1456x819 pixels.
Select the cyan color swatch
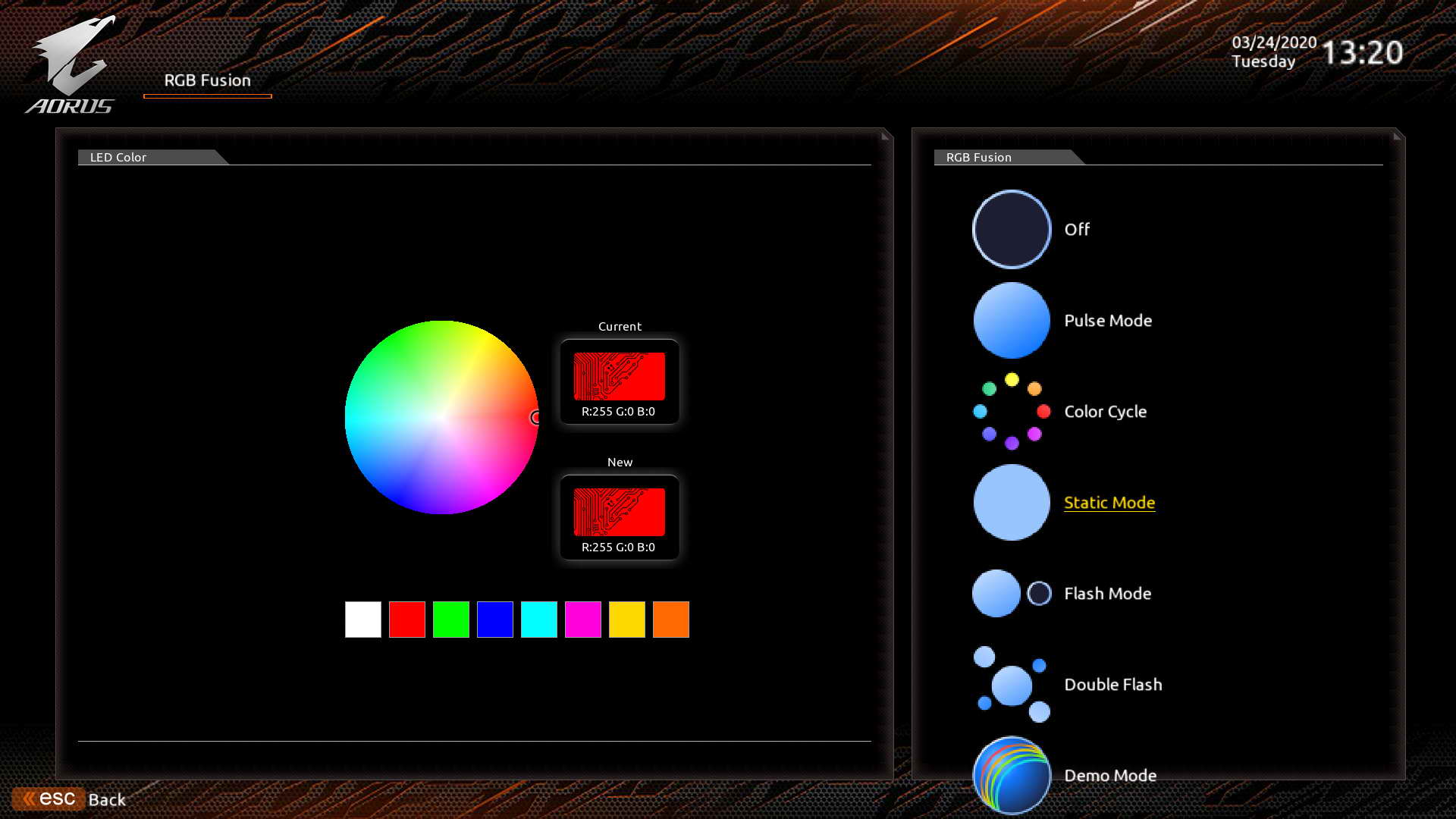(x=539, y=620)
